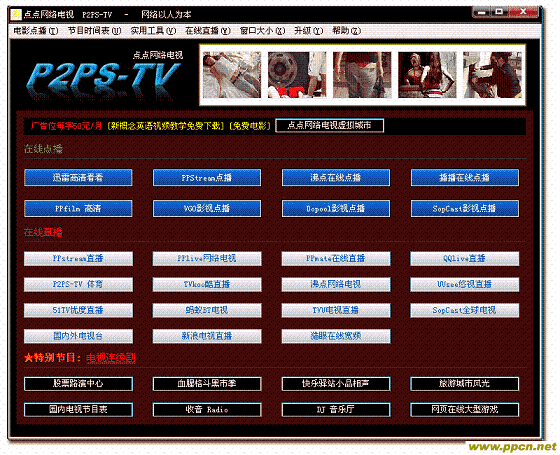Open 51TV优度直播
The height and width of the screenshot is (455, 560).
tap(78, 310)
